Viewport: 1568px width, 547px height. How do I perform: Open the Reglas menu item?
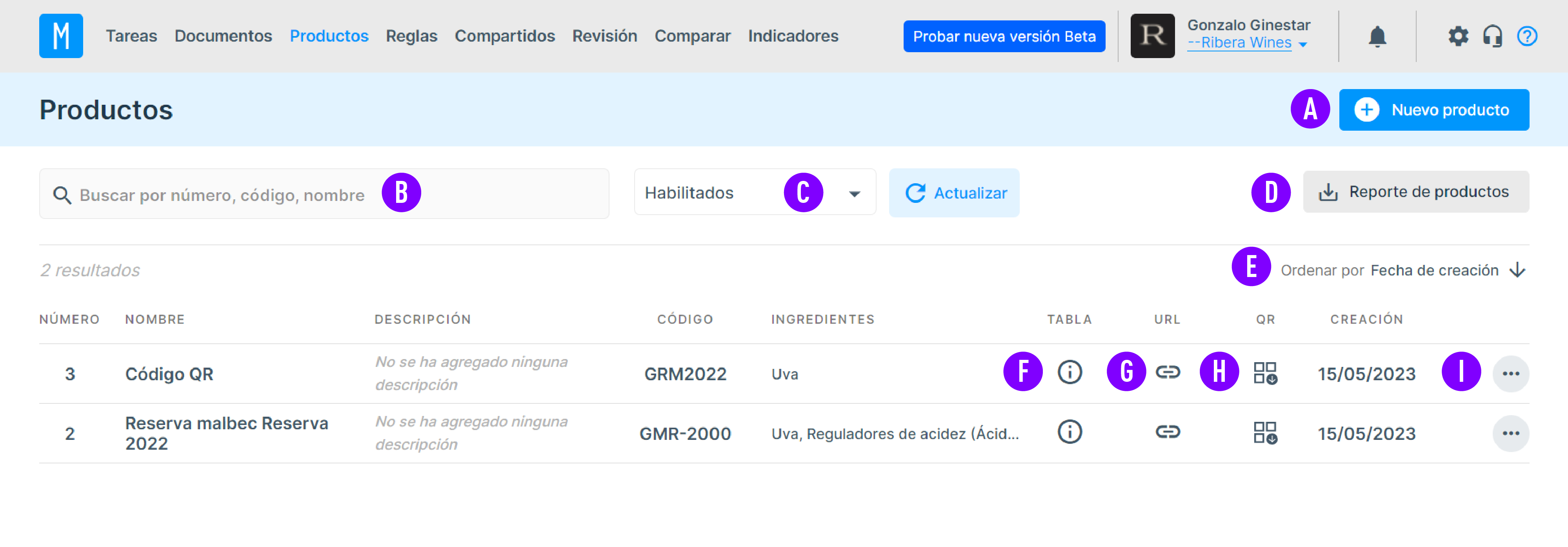411,36
